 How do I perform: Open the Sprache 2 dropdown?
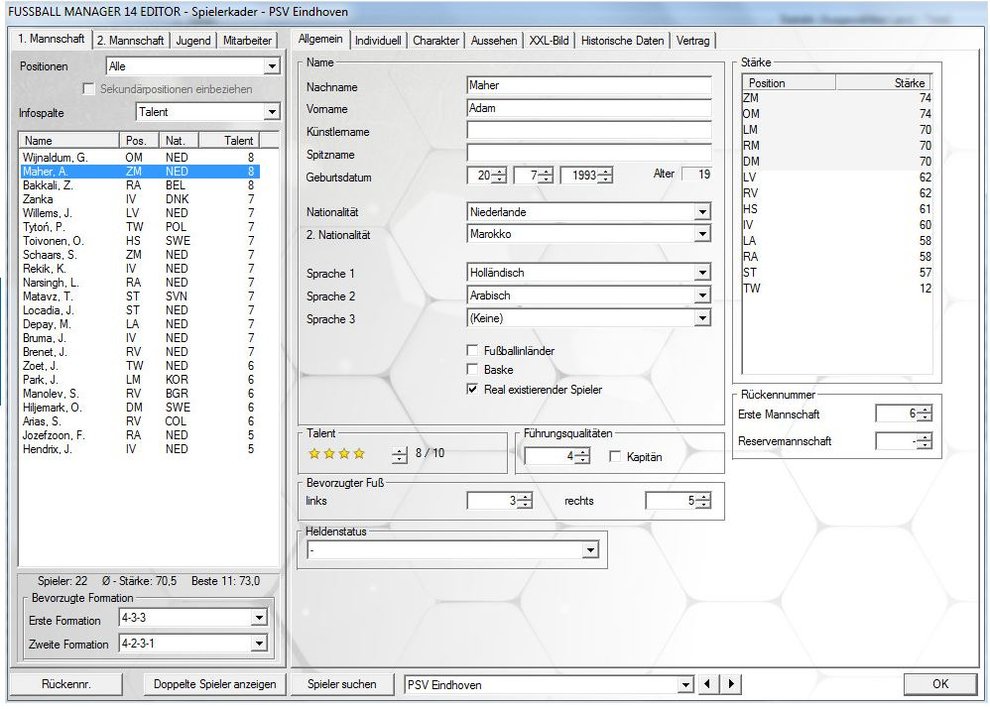click(x=702, y=295)
